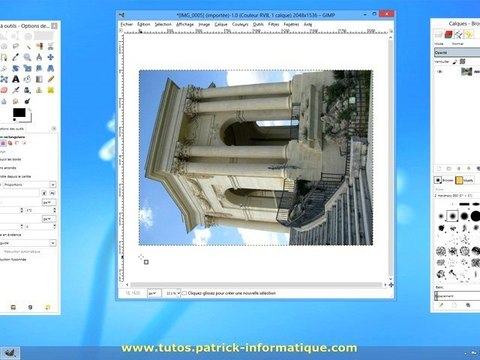This screenshot has height=360, width=480.
Task: Select the Move tool
Action: point(51,57)
